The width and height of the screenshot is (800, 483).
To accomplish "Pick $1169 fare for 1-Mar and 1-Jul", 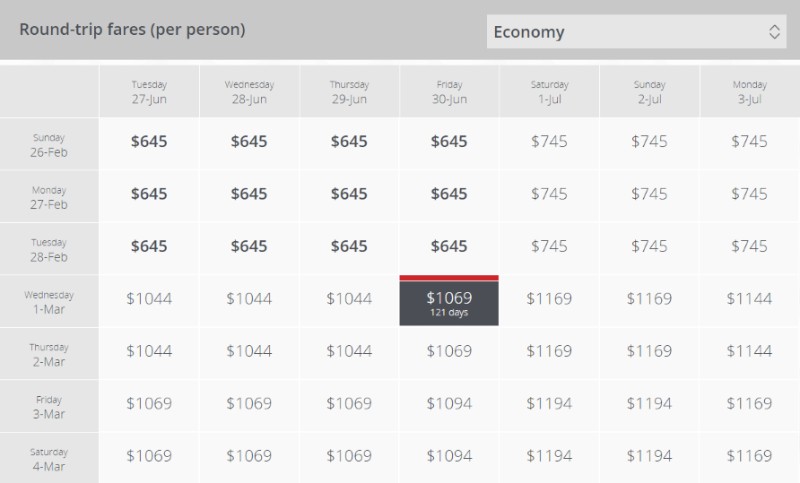I will point(549,298).
